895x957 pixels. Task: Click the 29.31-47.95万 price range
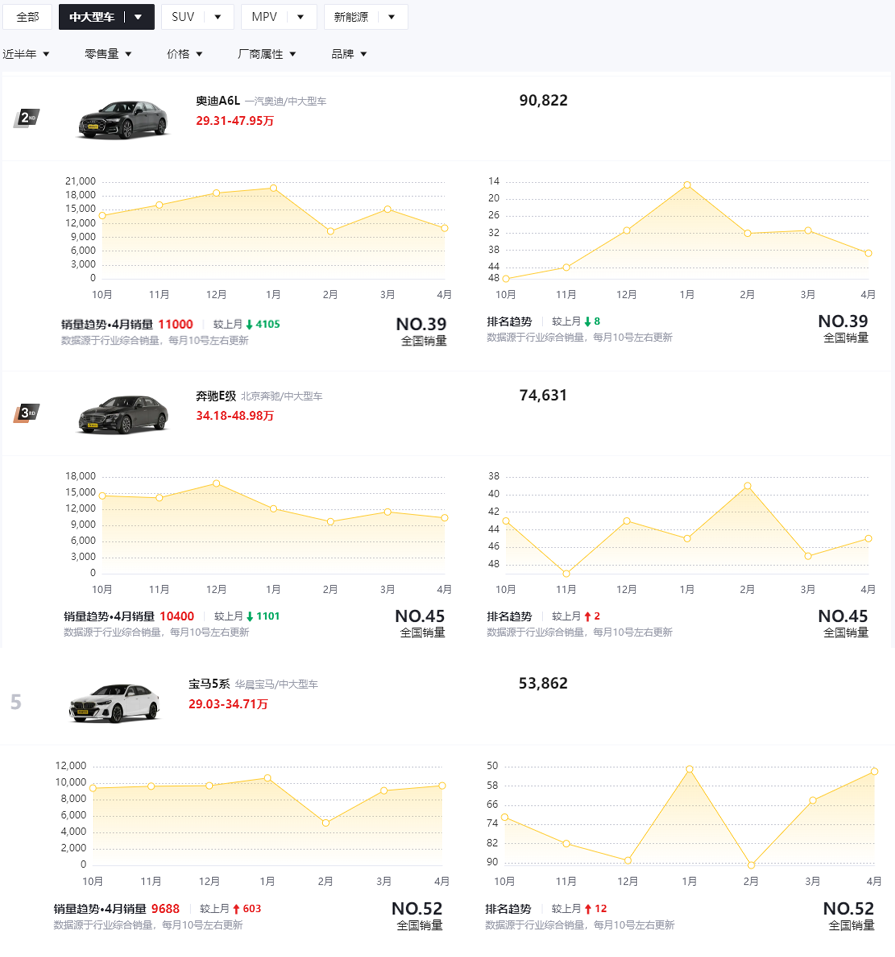coord(234,121)
